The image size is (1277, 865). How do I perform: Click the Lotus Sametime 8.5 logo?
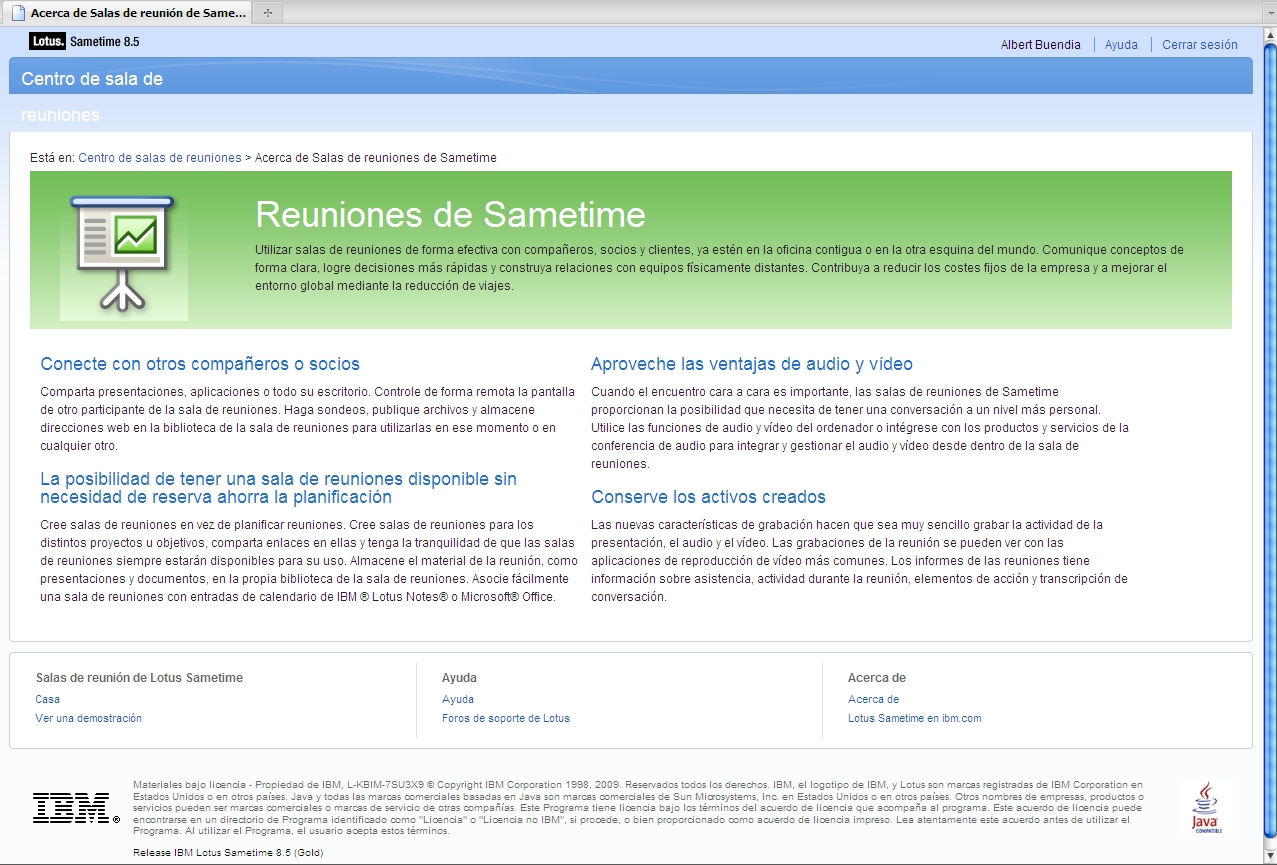84,42
